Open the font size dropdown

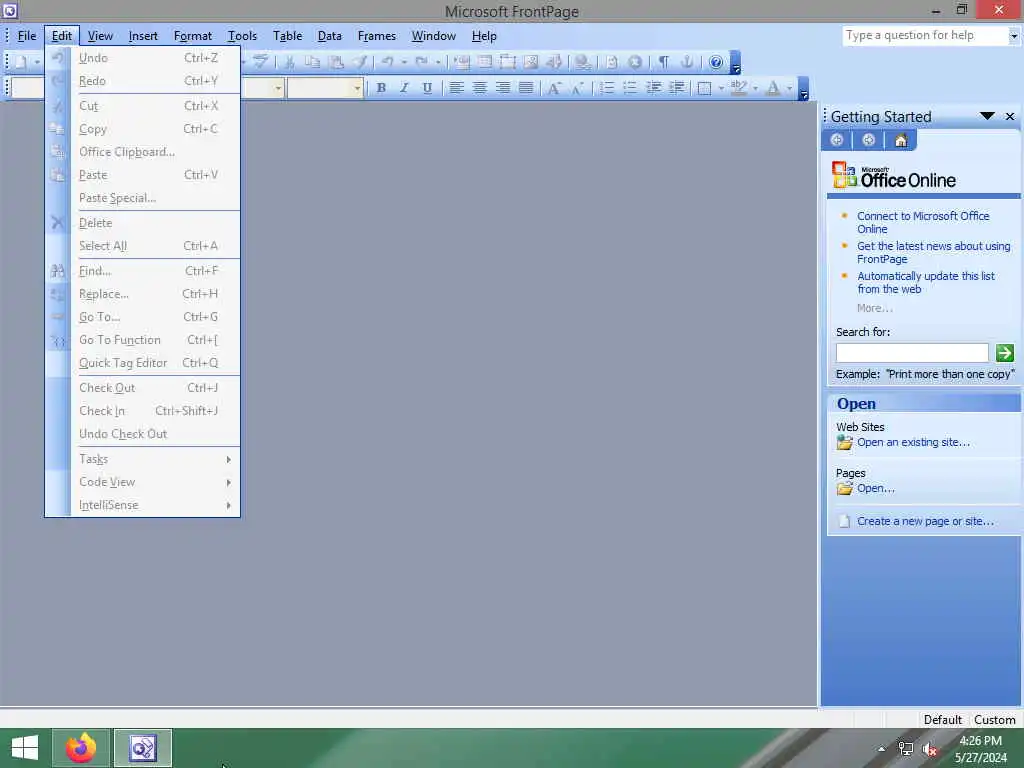pyautogui.click(x=357, y=88)
